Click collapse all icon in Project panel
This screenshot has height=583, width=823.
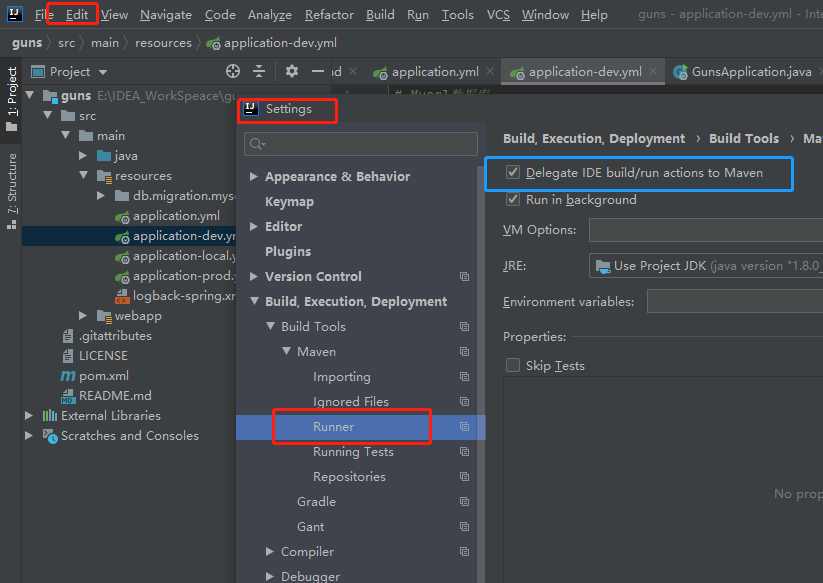click(x=259, y=71)
